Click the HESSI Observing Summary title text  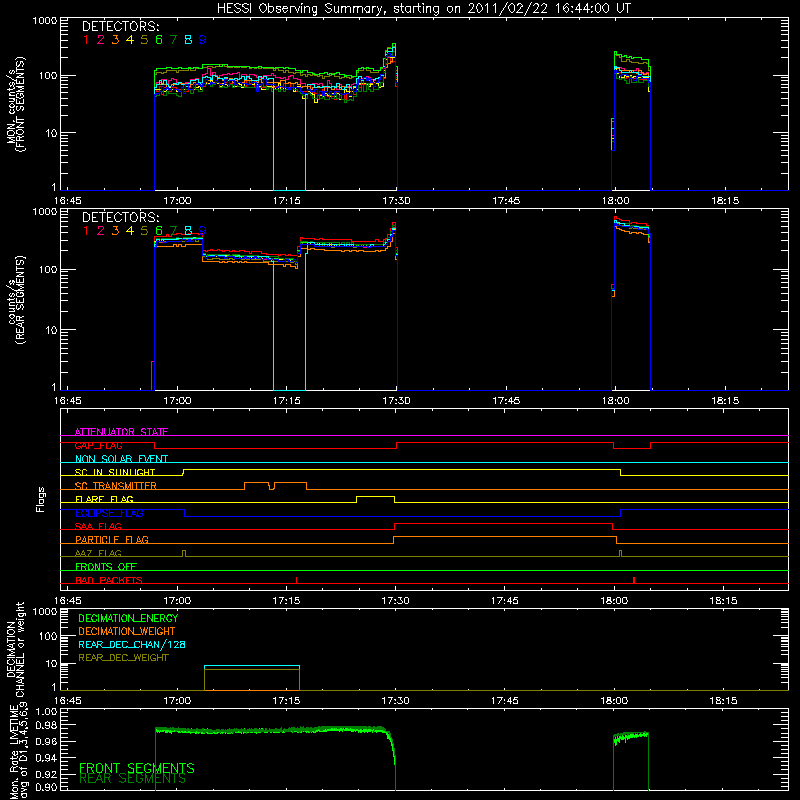(x=424, y=9)
